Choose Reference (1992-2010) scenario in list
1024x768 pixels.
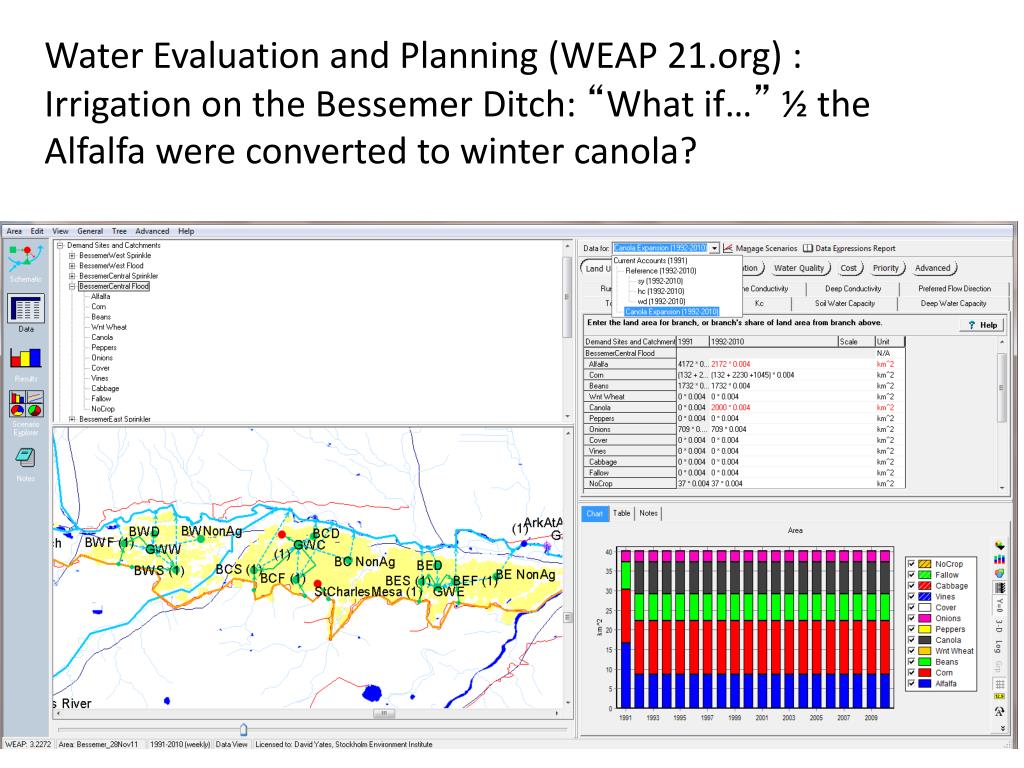(661, 271)
